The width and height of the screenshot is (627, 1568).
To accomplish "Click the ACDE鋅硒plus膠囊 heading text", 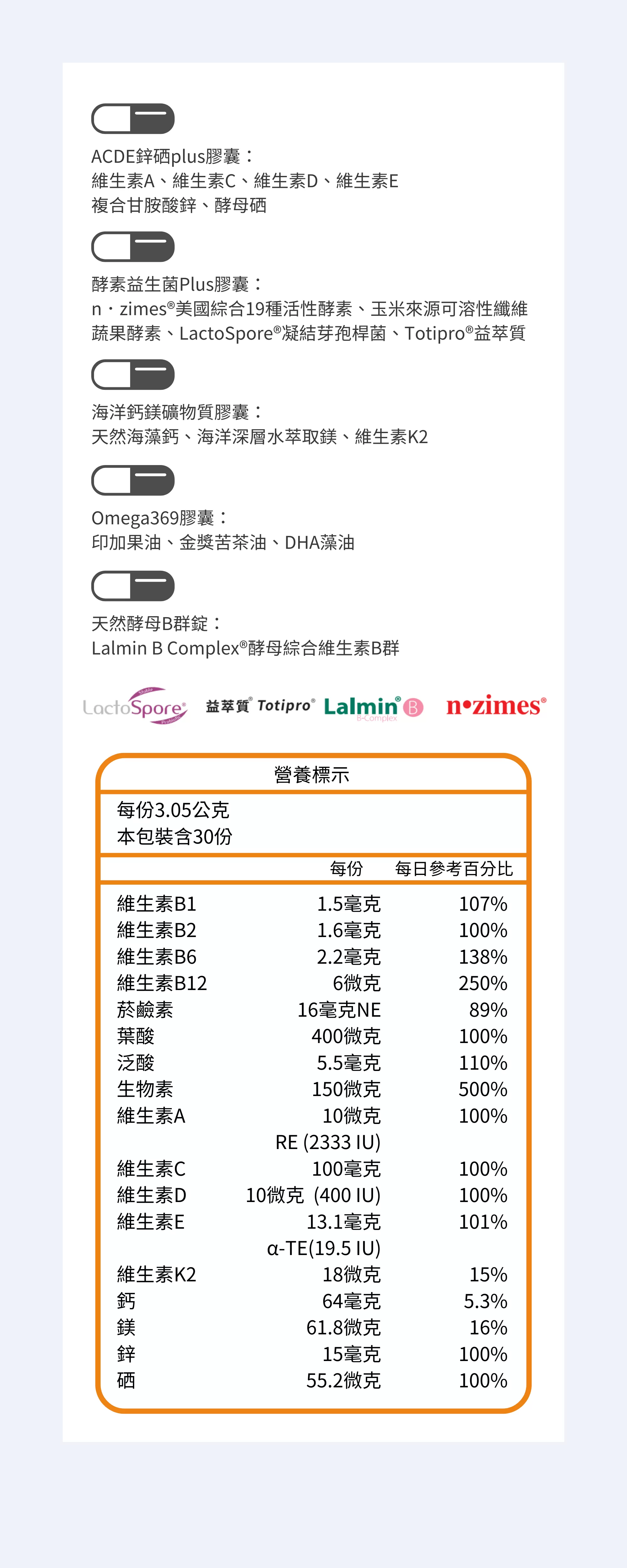I will click(172, 156).
